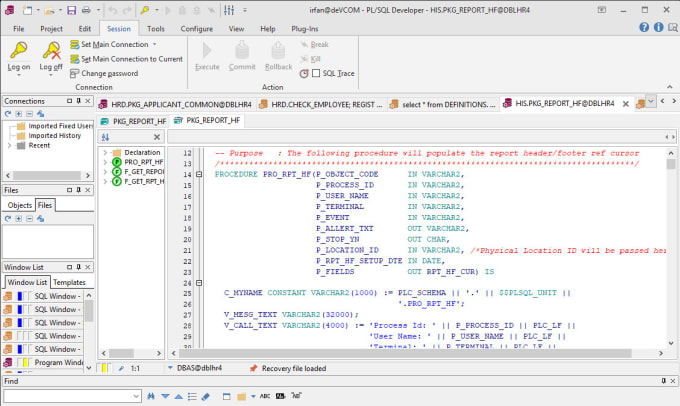Click in the Find search input field
Screen dimensions: 680x406
click(68, 396)
